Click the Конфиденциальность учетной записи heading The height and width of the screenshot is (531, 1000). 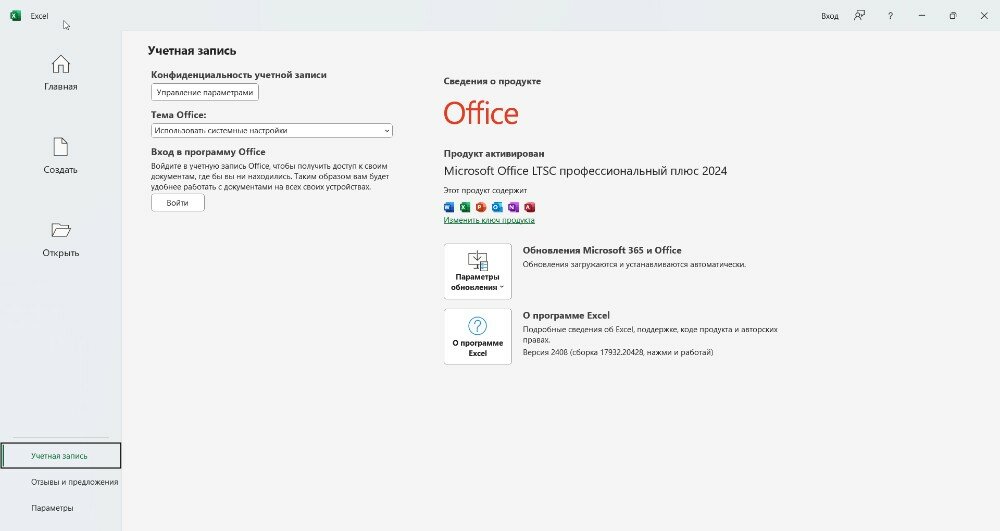pyautogui.click(x=239, y=75)
